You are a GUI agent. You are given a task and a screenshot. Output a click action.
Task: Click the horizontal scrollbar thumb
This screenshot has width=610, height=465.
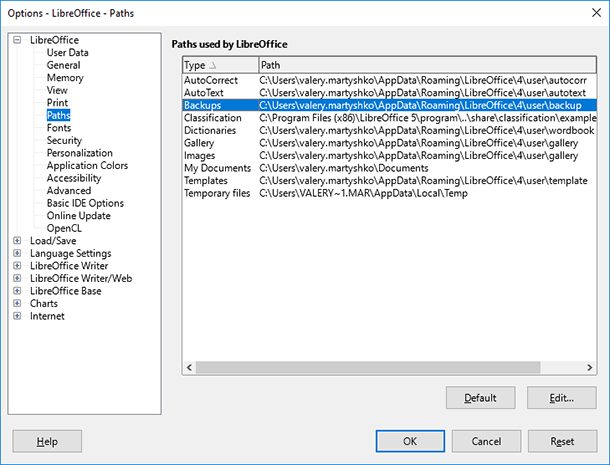(368, 367)
